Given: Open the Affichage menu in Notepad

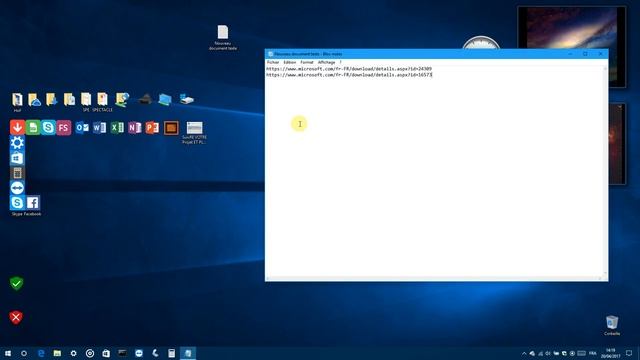Looking at the screenshot, I should tap(326, 62).
